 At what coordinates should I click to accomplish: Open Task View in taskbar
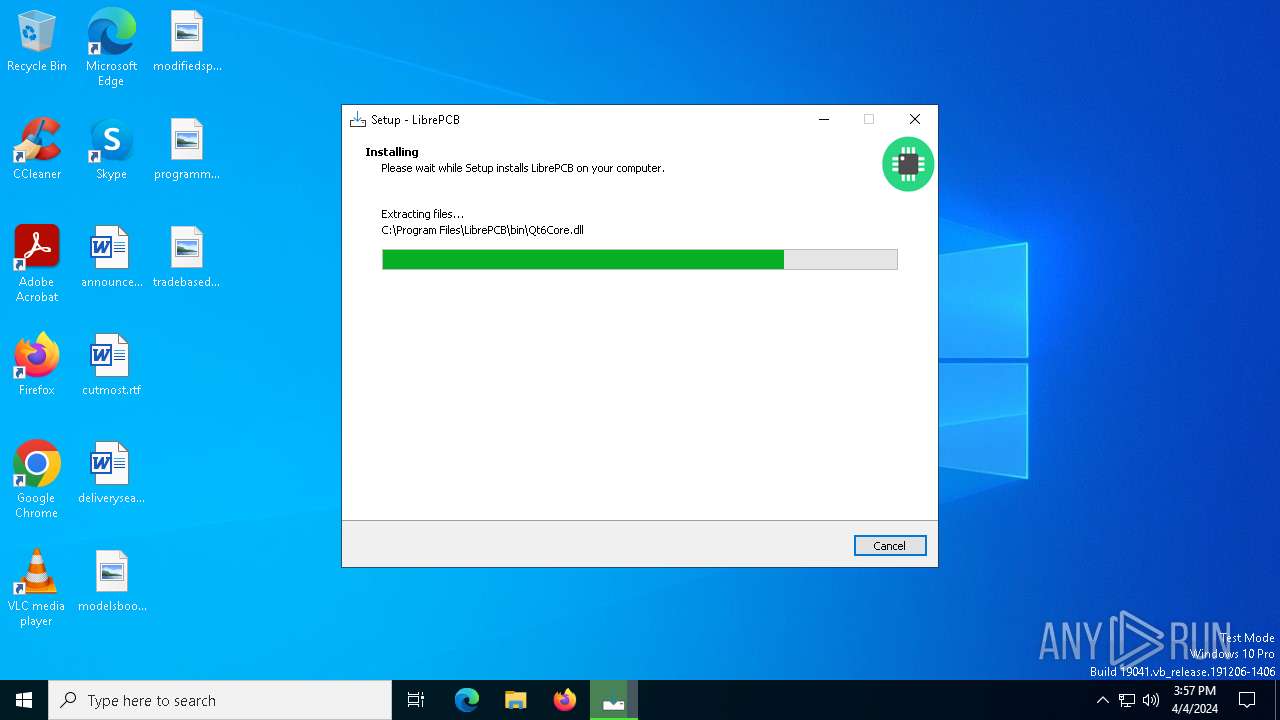[416, 700]
